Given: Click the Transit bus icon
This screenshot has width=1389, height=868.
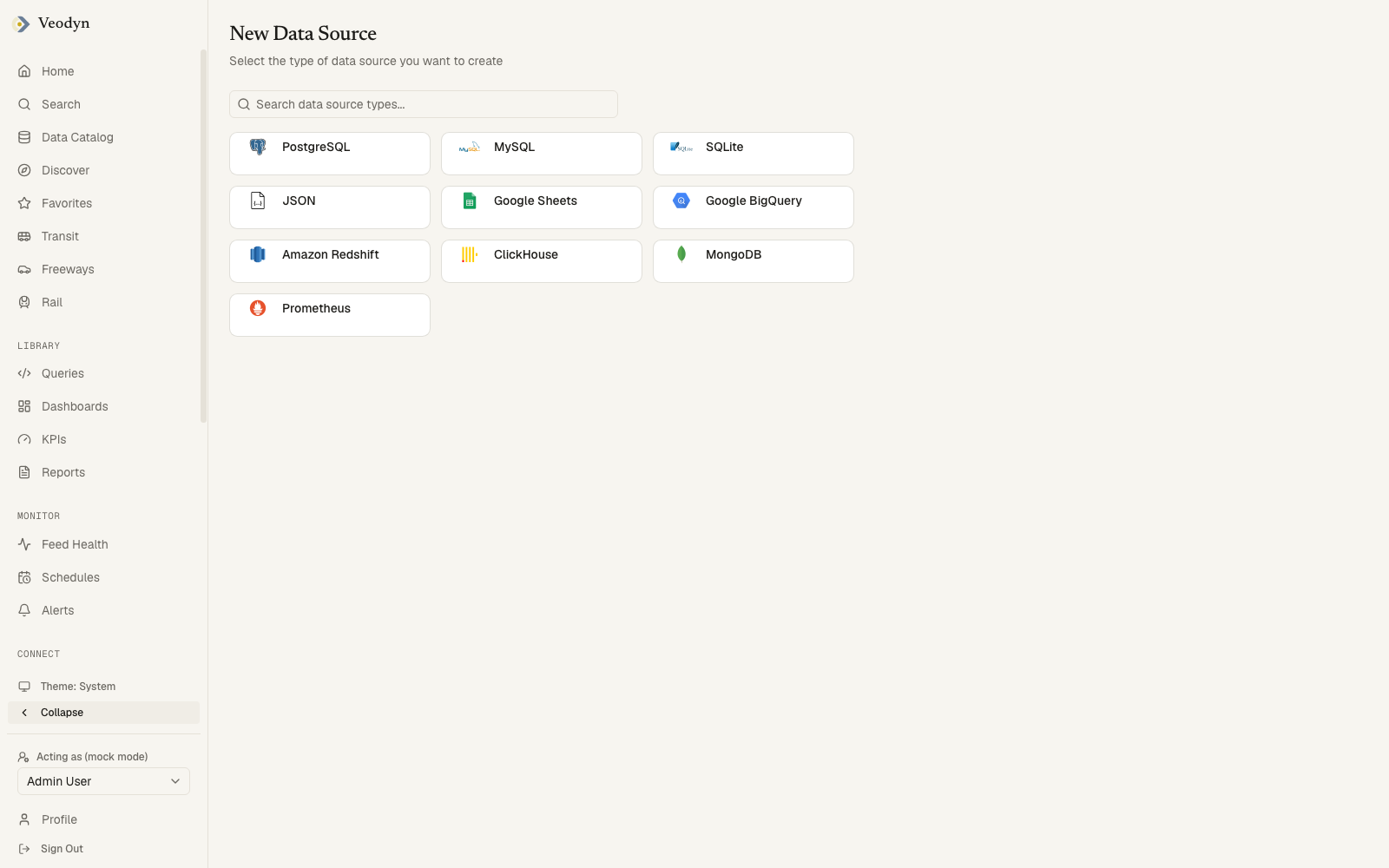Looking at the screenshot, I should 24,236.
